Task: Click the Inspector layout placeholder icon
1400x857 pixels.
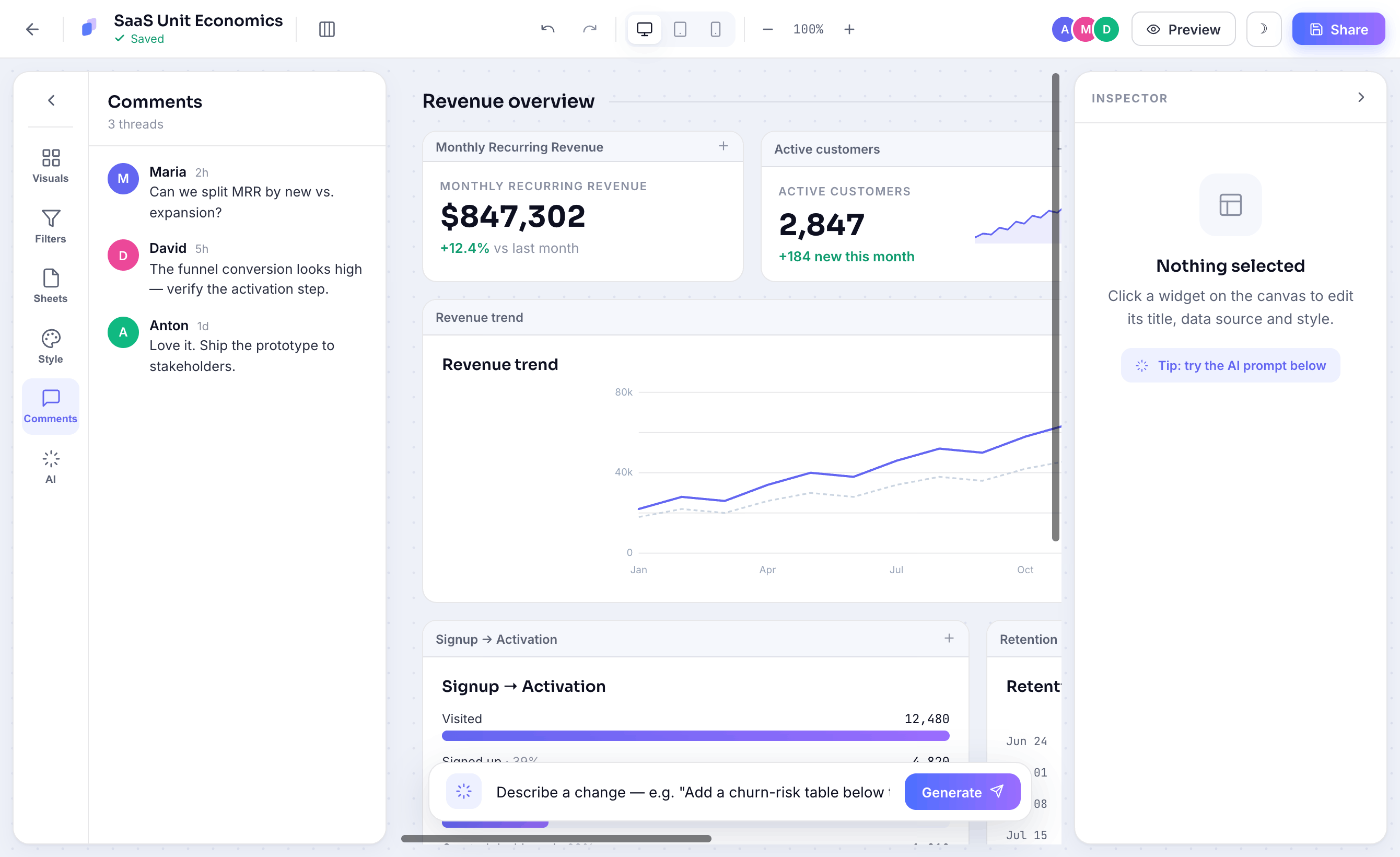Action: pos(1230,205)
